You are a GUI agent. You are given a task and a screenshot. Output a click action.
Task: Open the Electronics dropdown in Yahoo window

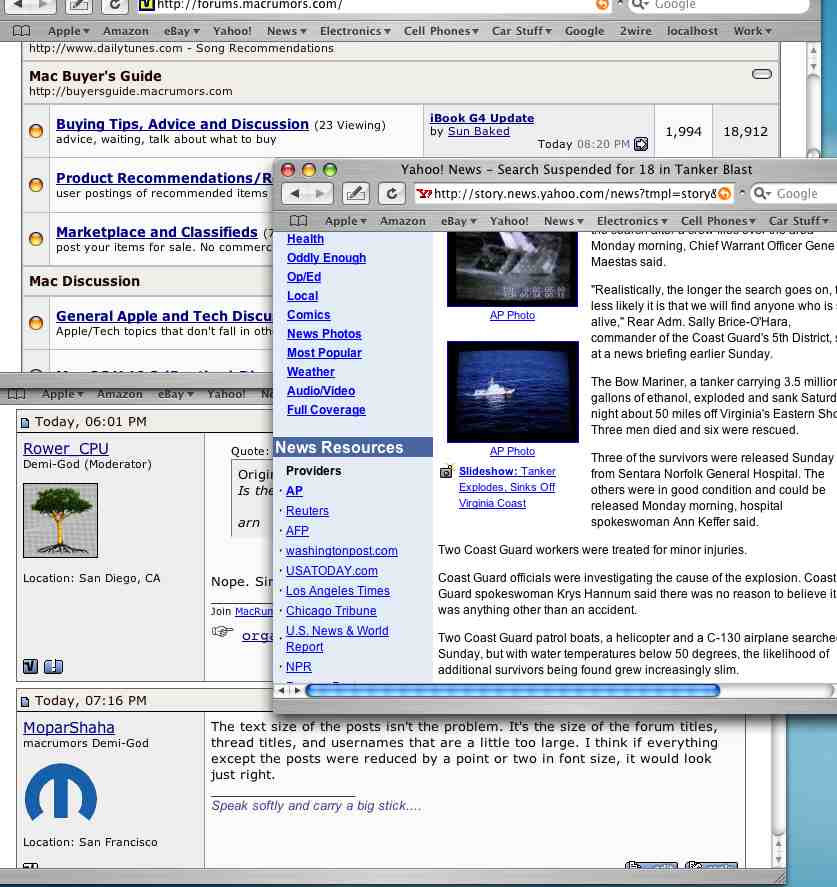[x=632, y=221]
